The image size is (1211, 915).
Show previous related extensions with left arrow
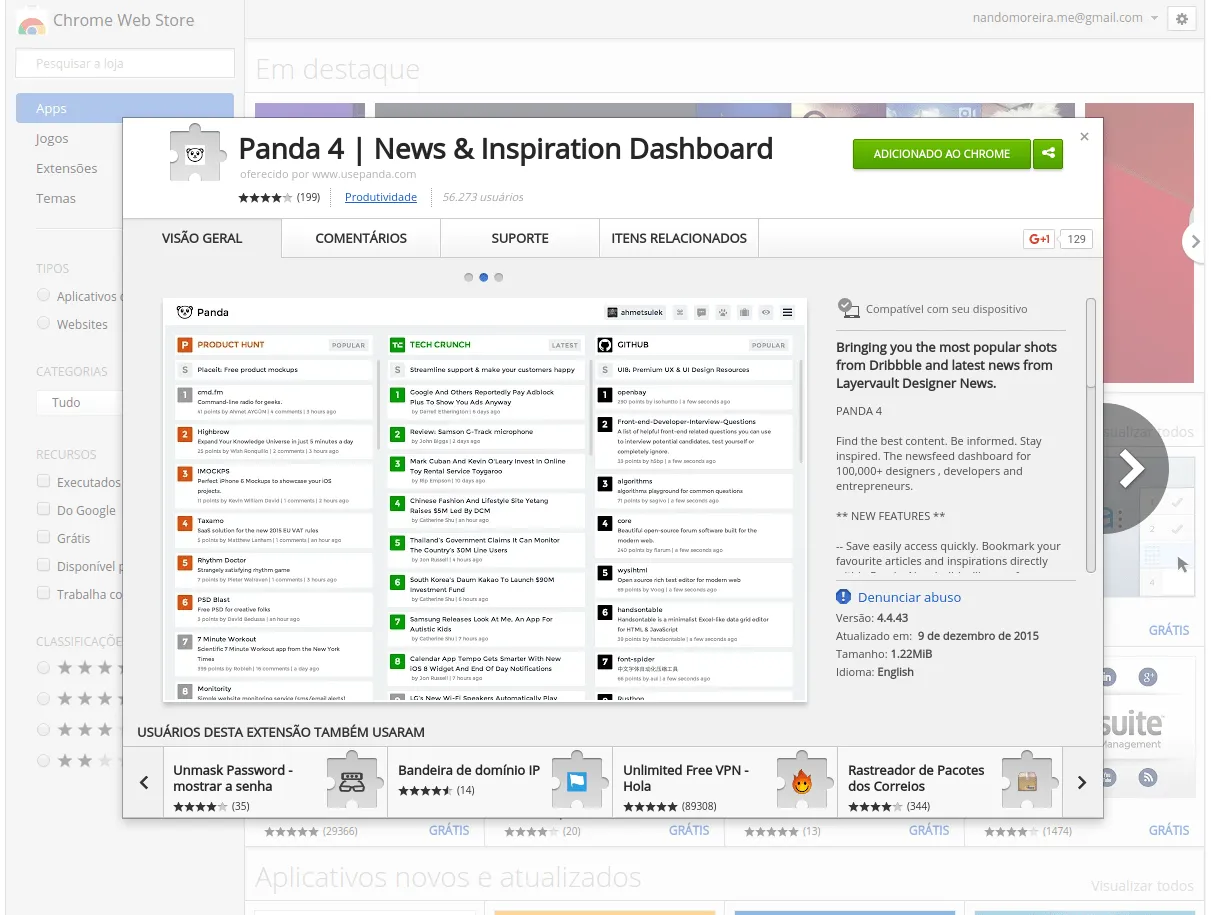pos(144,782)
